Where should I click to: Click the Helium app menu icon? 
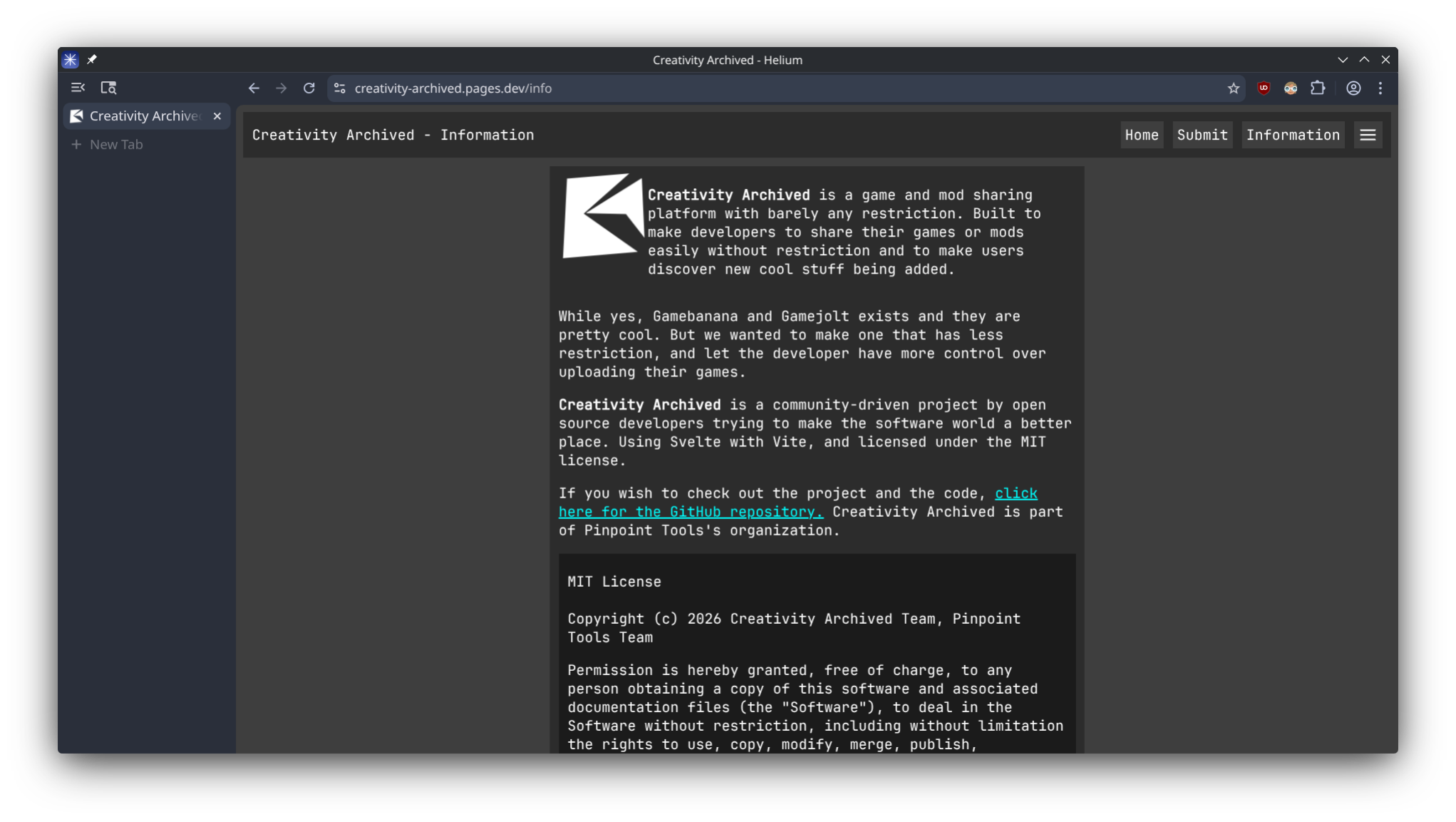pos(70,60)
